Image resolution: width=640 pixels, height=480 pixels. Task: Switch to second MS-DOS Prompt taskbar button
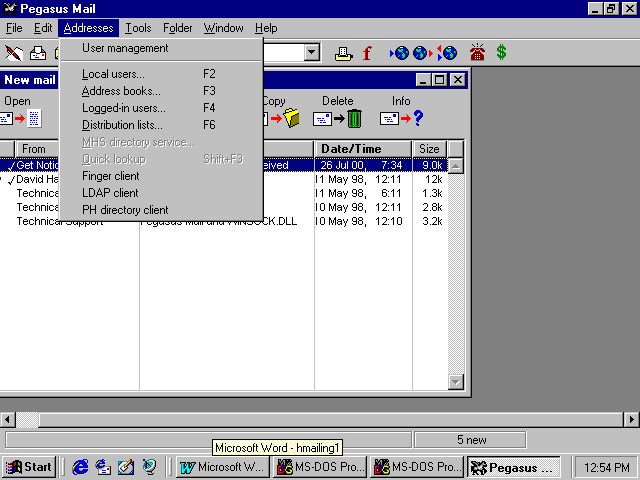coord(417,467)
